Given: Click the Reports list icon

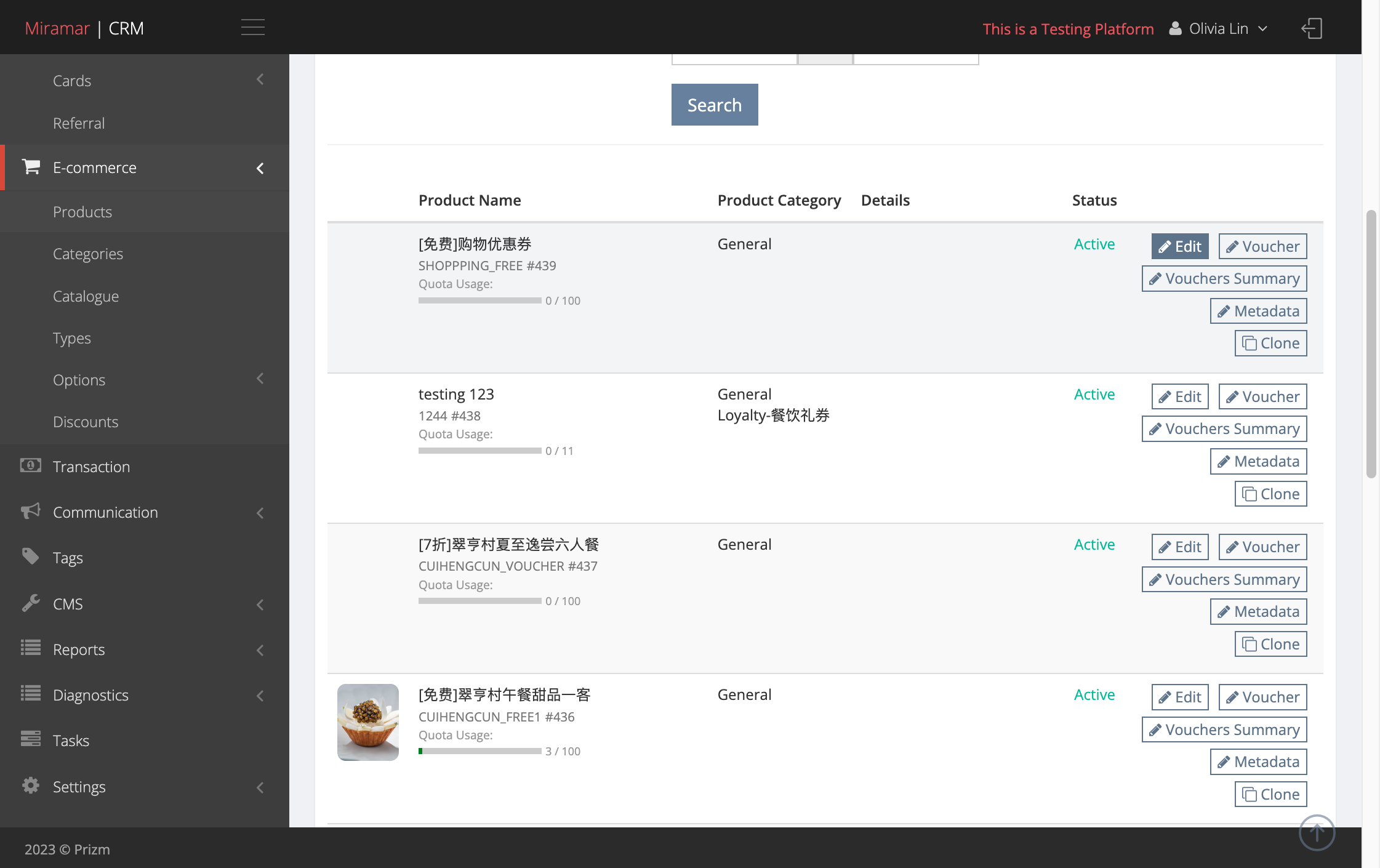Looking at the screenshot, I should (31, 648).
